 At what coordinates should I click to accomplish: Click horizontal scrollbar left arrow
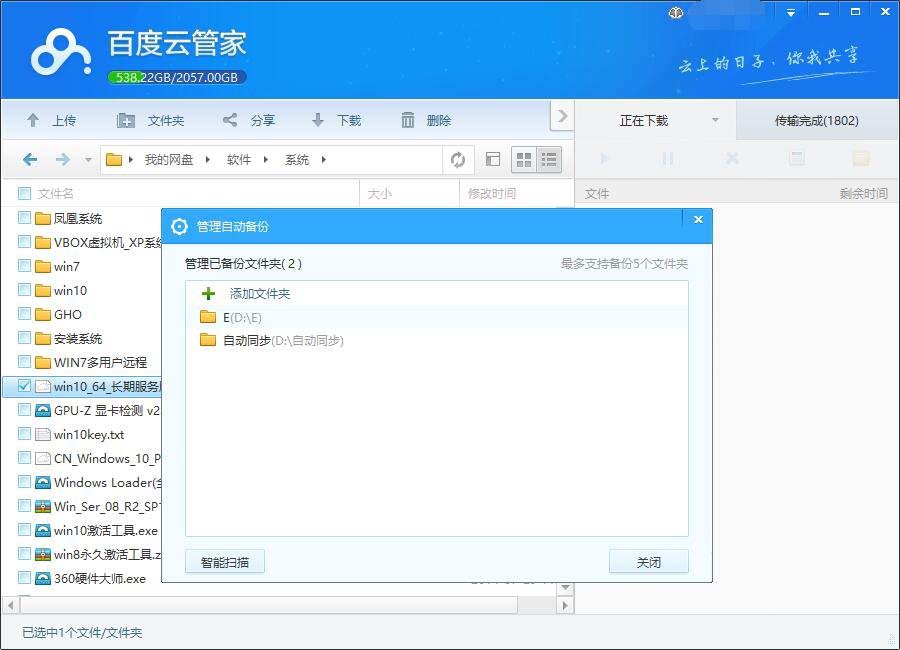10,605
